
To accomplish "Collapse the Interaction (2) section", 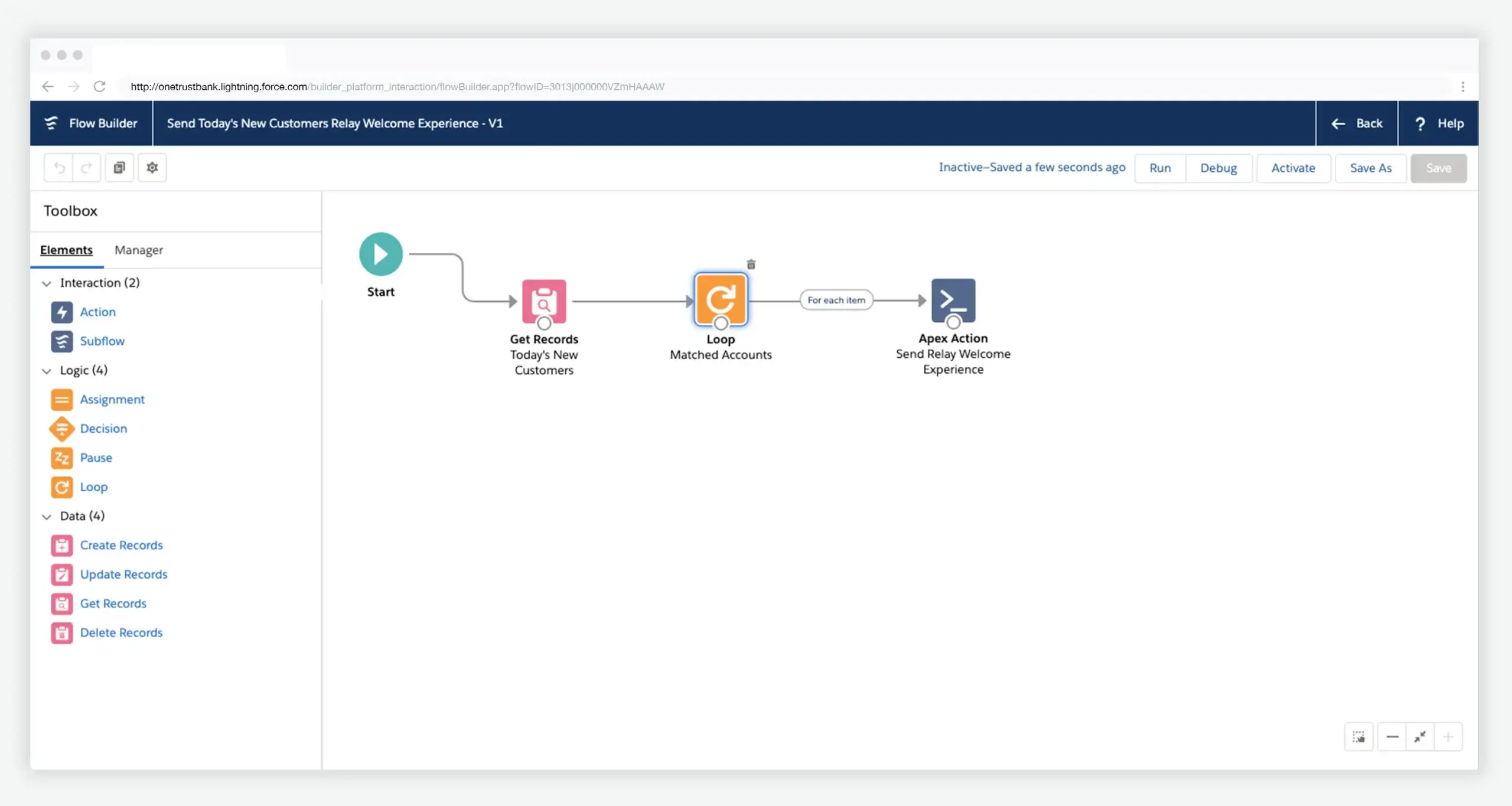I will [47, 283].
